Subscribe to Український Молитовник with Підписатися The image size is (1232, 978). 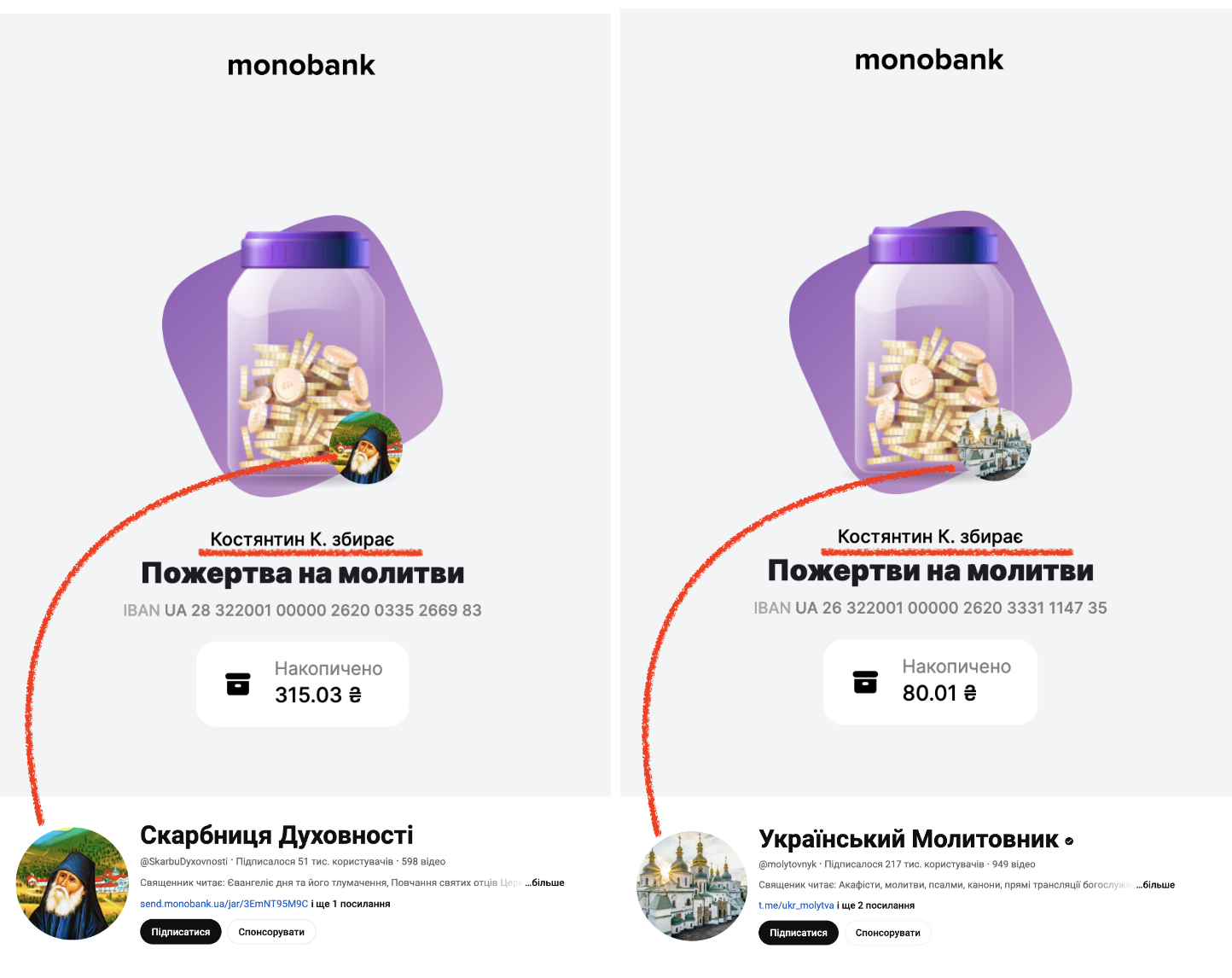click(799, 933)
